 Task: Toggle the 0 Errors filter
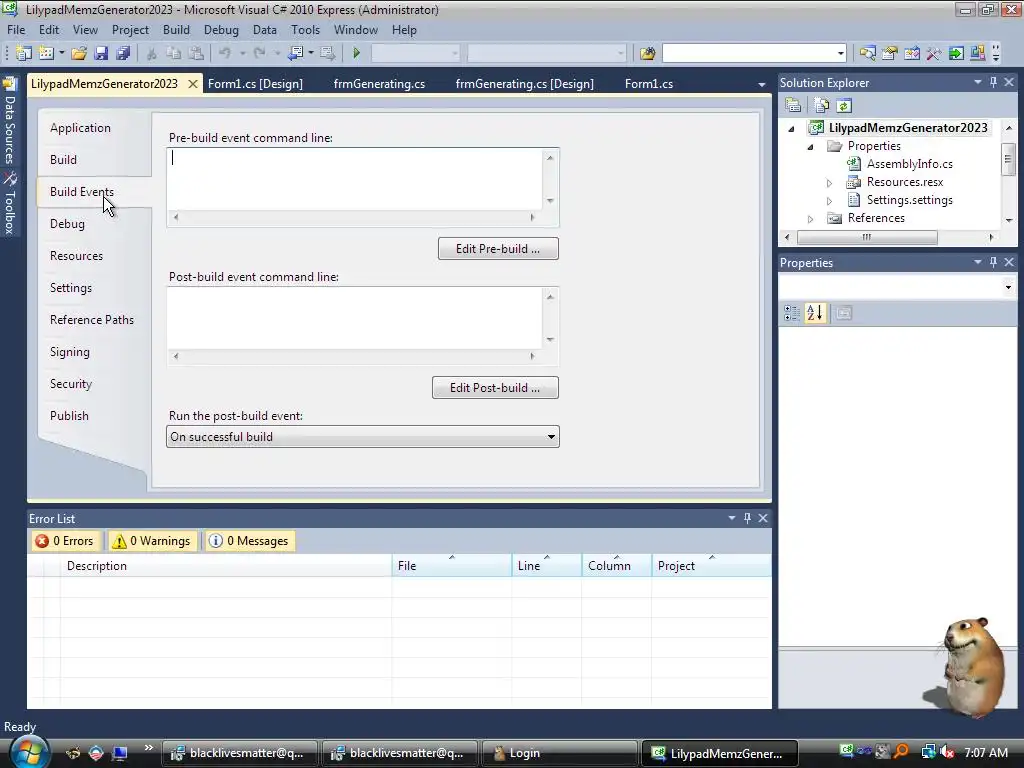point(65,541)
